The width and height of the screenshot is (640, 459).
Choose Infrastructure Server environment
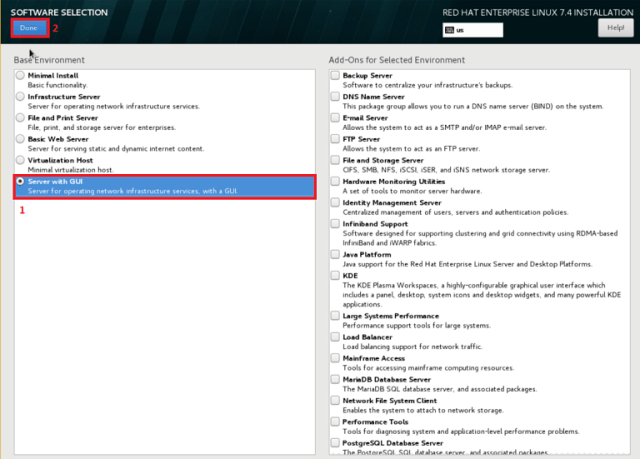pyautogui.click(x=20, y=97)
